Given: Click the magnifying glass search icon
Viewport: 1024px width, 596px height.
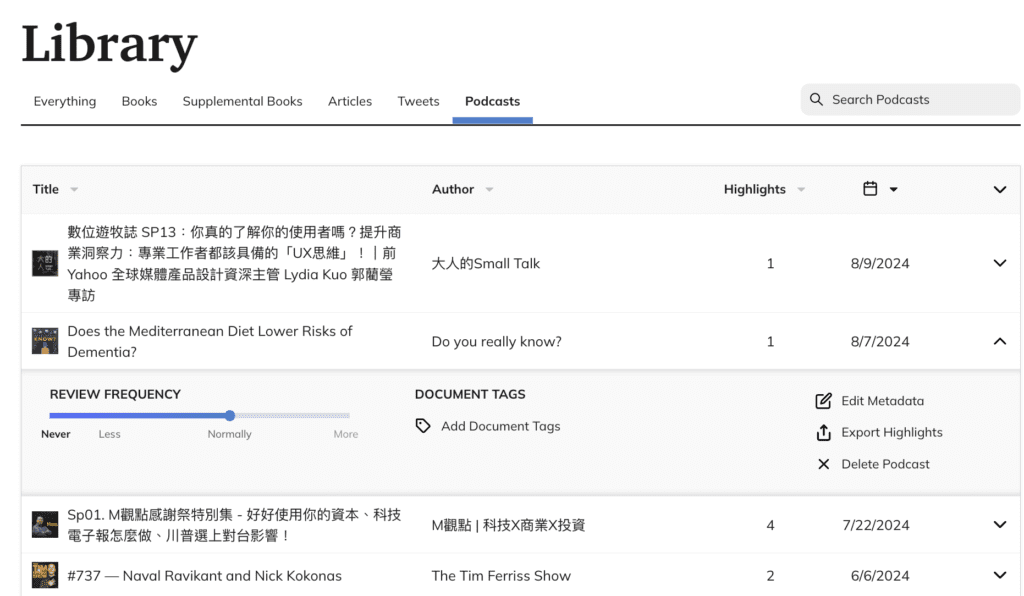Looking at the screenshot, I should (x=817, y=100).
